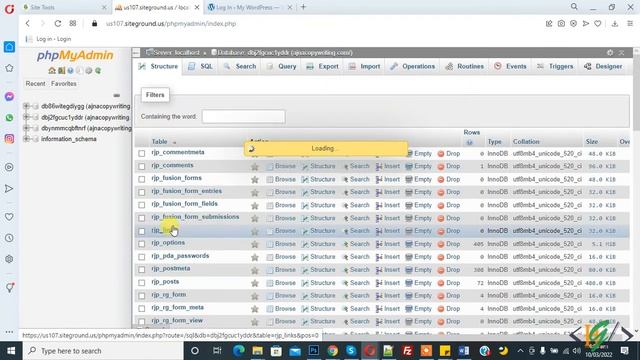The image size is (640, 360).
Task: Click the Log in - Login bookmark
Action: [x=49, y=39]
